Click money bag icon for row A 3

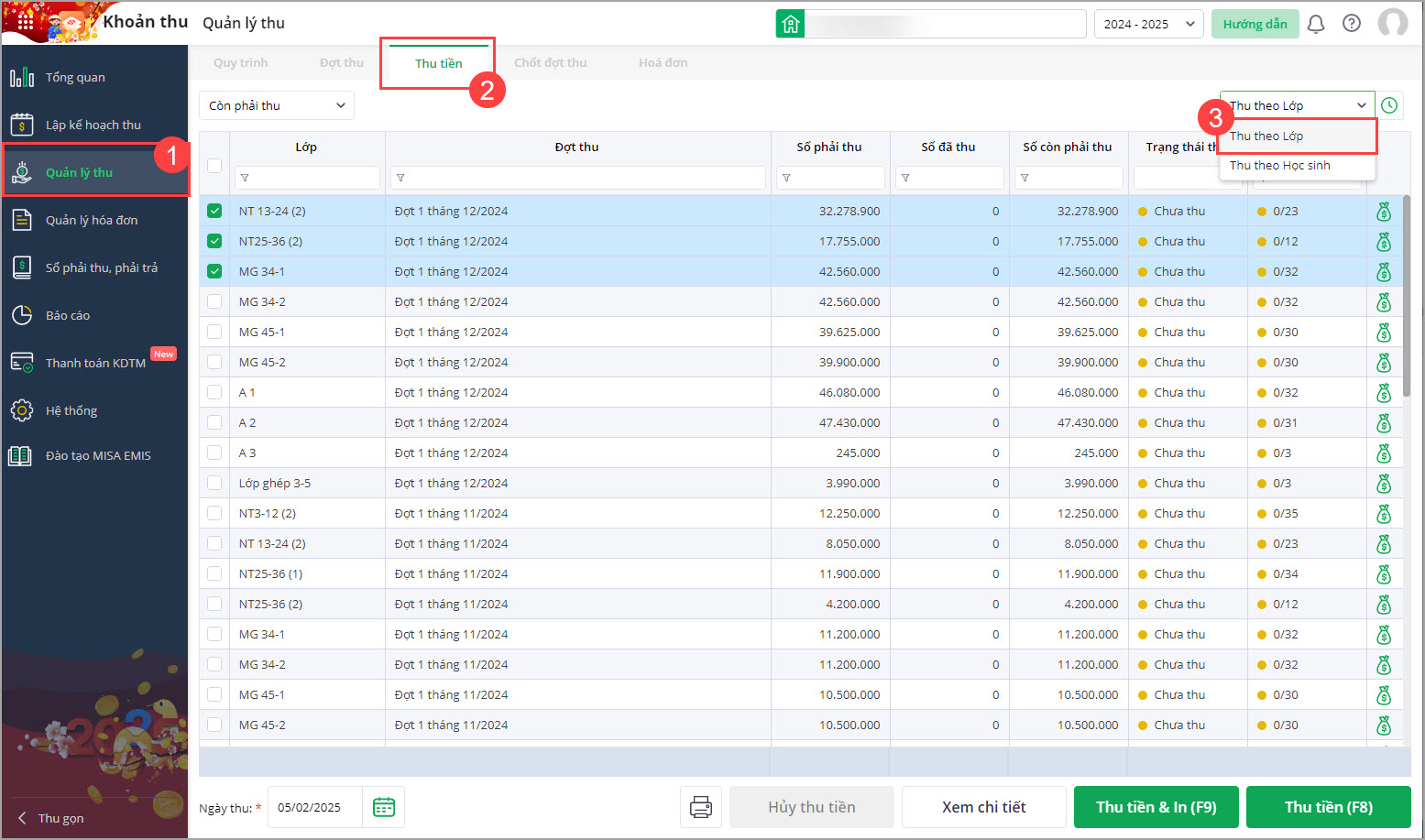1384,453
